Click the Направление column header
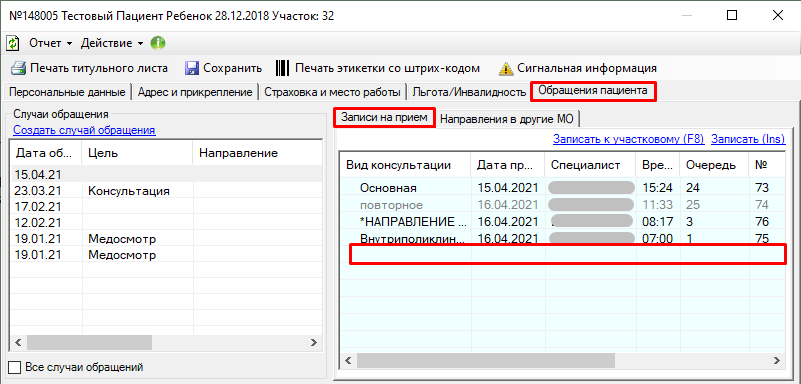 coord(257,153)
